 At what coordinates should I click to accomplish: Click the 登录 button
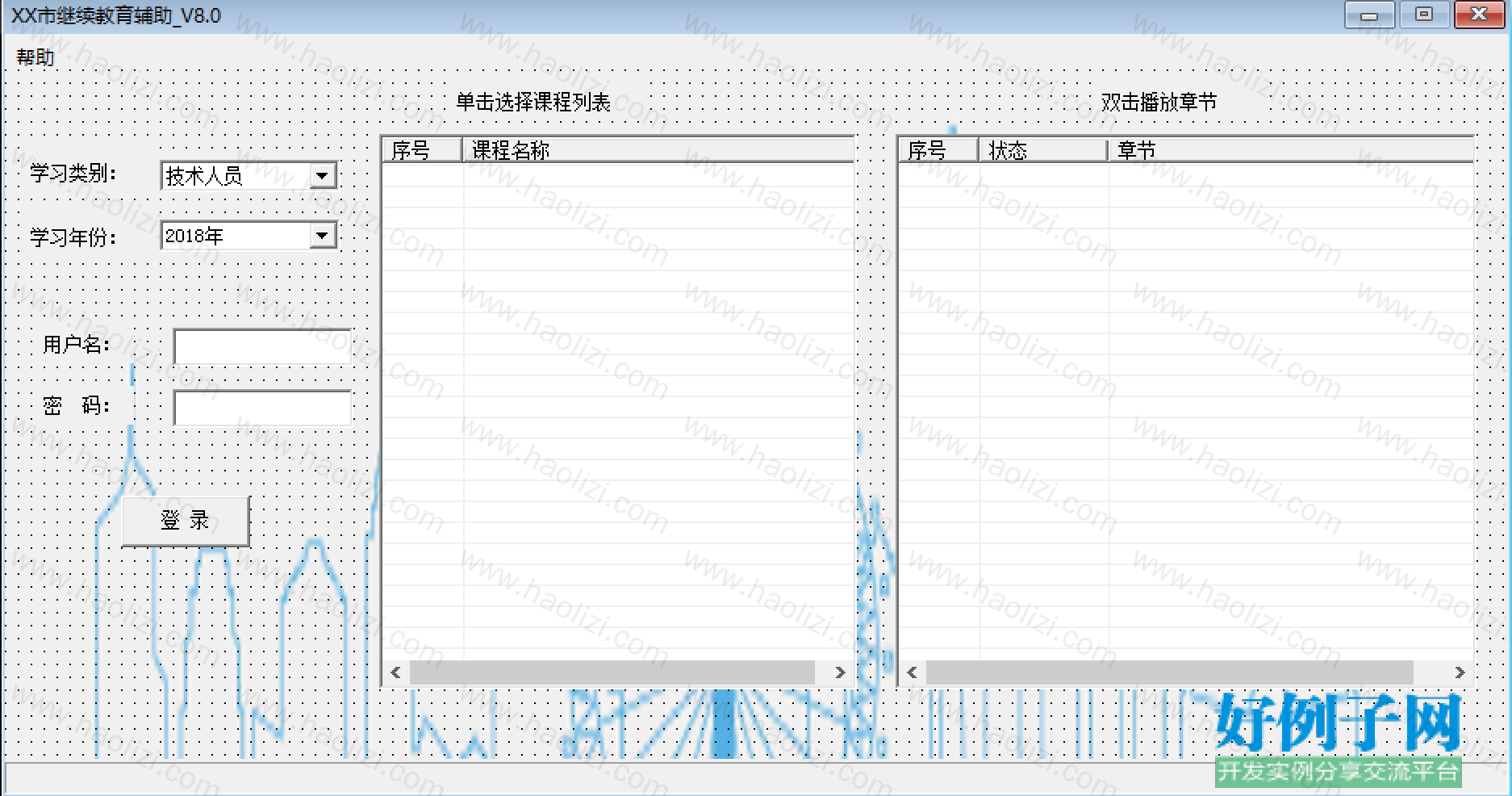186,521
